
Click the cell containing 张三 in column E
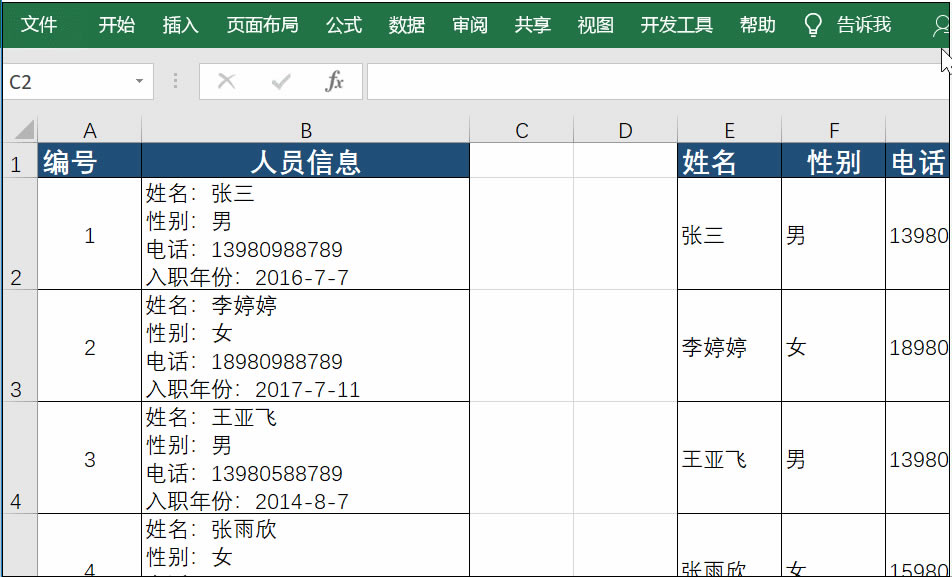click(x=728, y=236)
